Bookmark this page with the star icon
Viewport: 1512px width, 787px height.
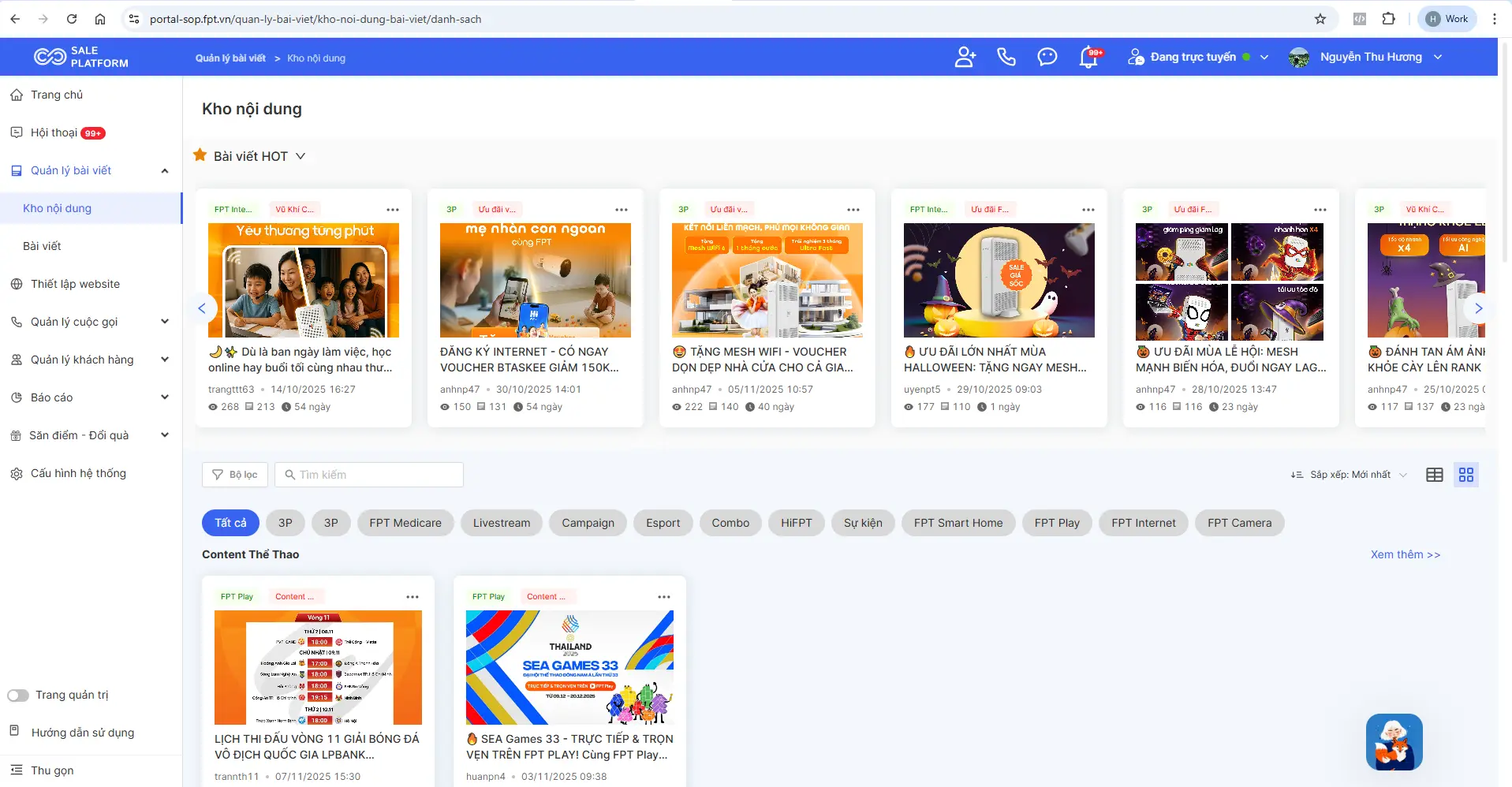[1320, 19]
